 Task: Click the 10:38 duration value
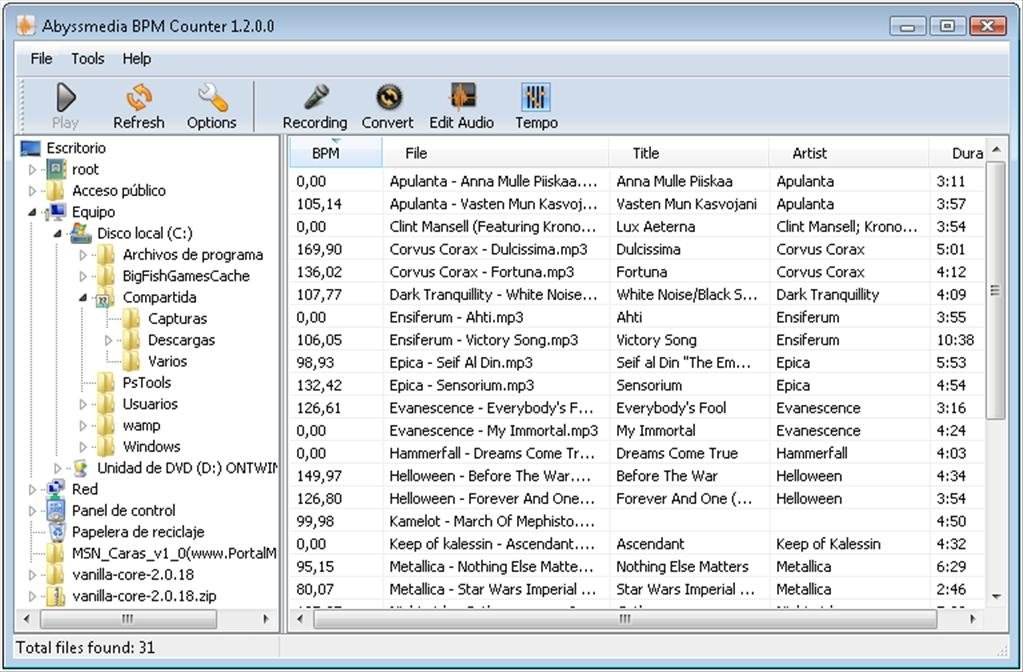(x=955, y=340)
